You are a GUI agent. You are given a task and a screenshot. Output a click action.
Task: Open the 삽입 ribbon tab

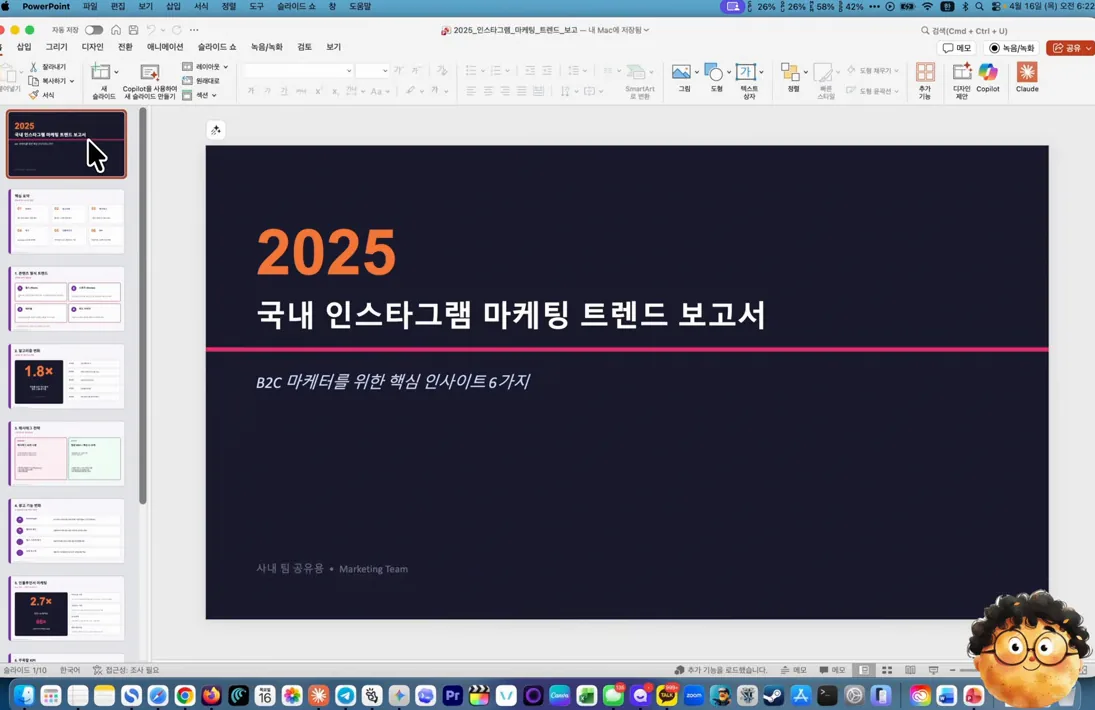tap(24, 47)
